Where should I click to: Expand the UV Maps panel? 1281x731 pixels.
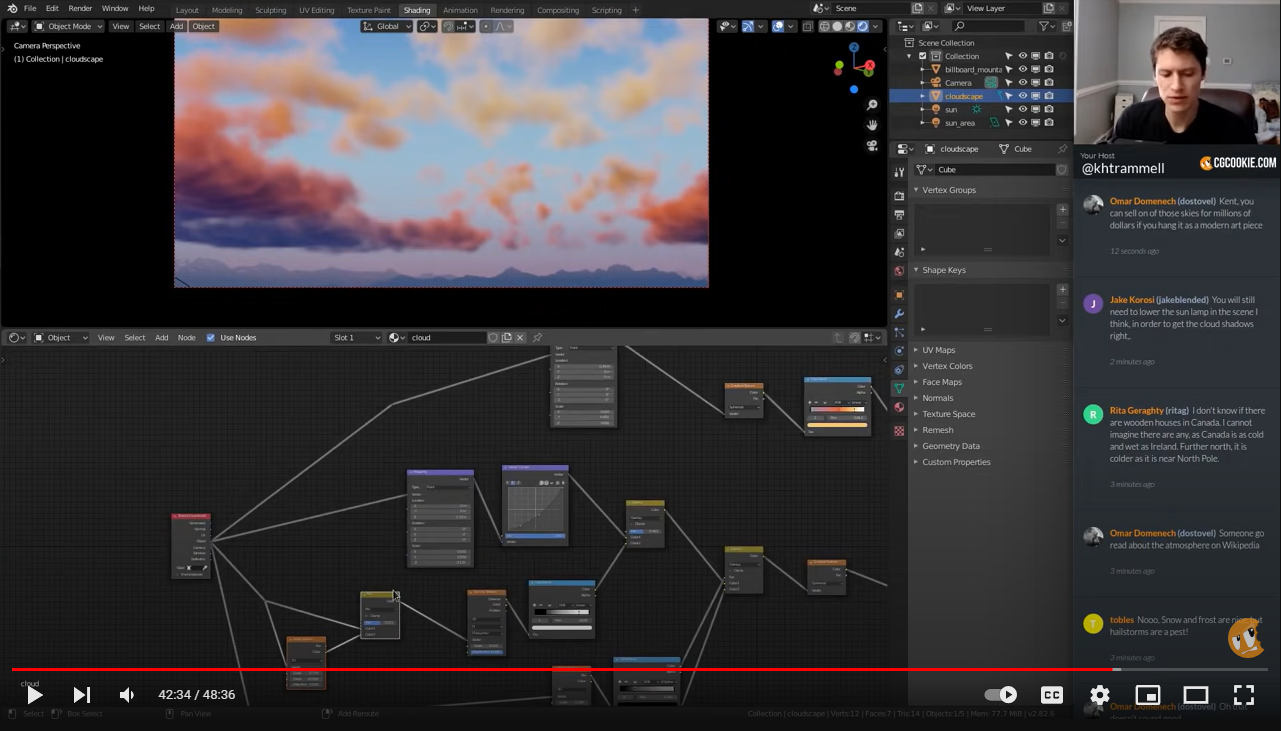pyautogui.click(x=938, y=350)
